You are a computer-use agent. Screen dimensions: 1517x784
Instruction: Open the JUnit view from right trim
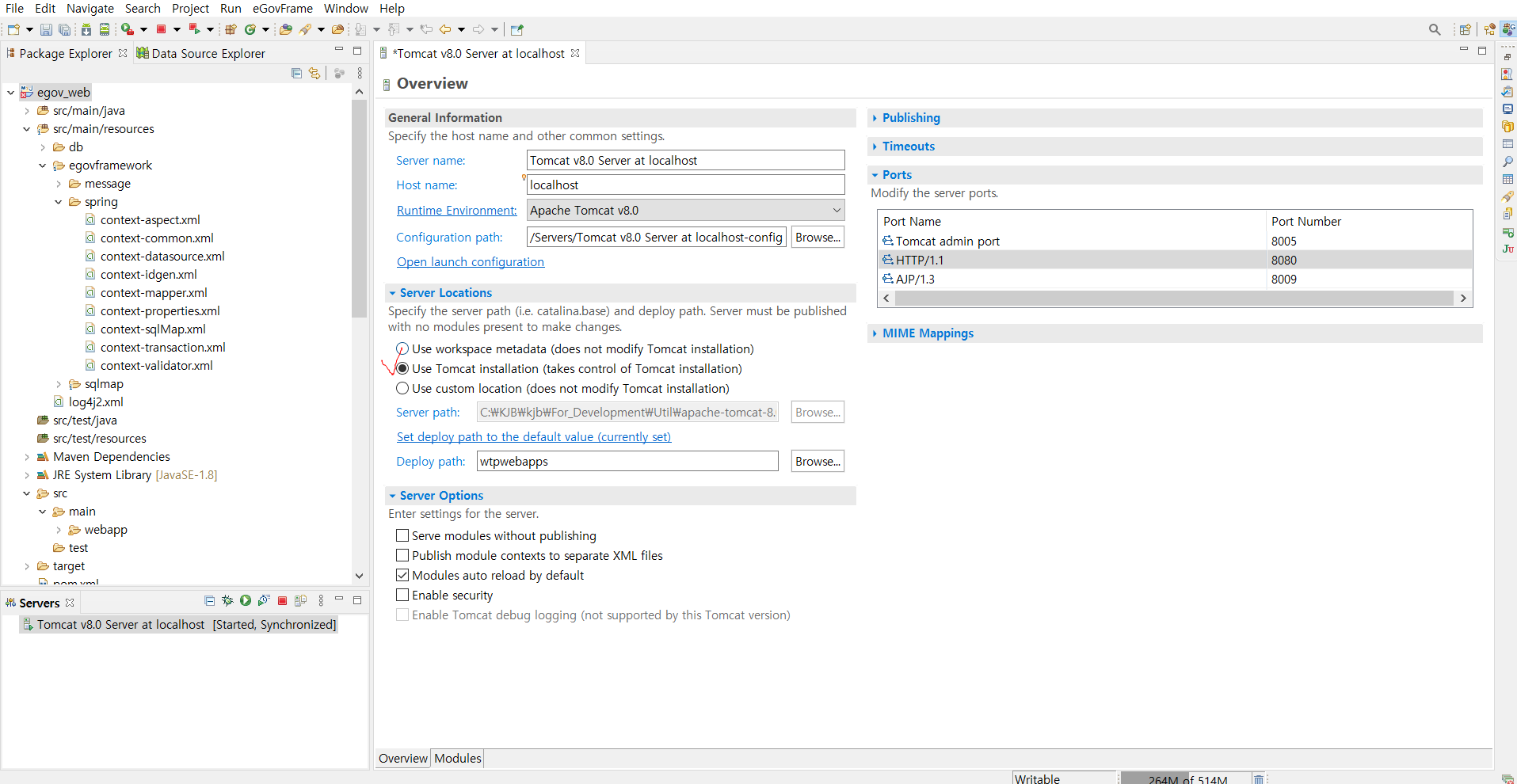1507,249
